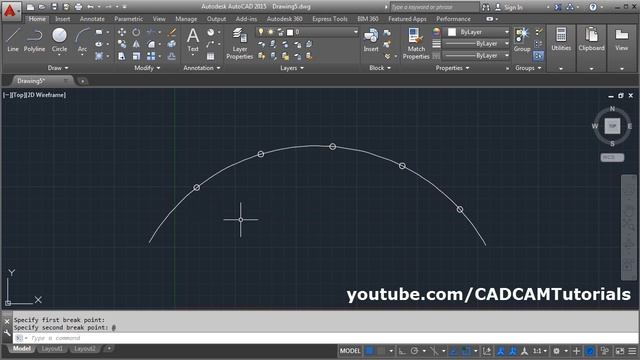
Task: Click the Copy tool icon
Action: pos(122,44)
